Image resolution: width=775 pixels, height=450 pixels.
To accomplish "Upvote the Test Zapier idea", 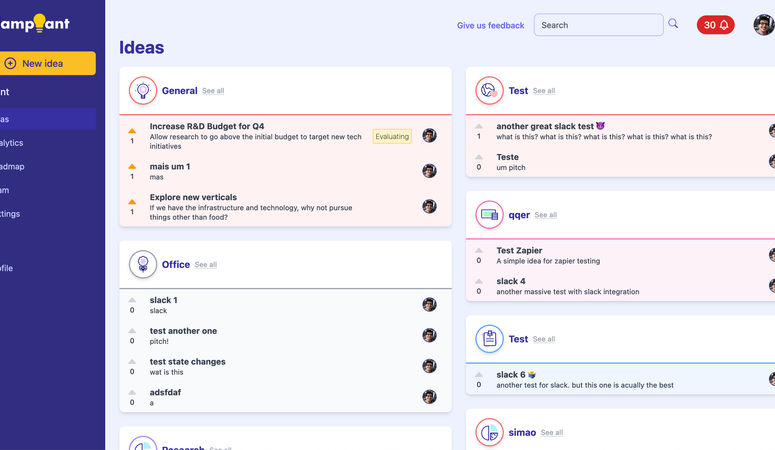I will (478, 251).
